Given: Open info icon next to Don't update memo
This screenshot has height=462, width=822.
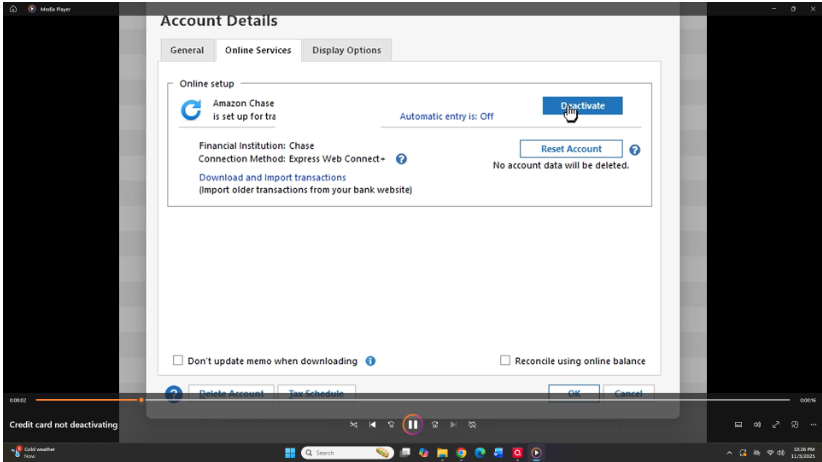Looking at the screenshot, I should point(370,361).
